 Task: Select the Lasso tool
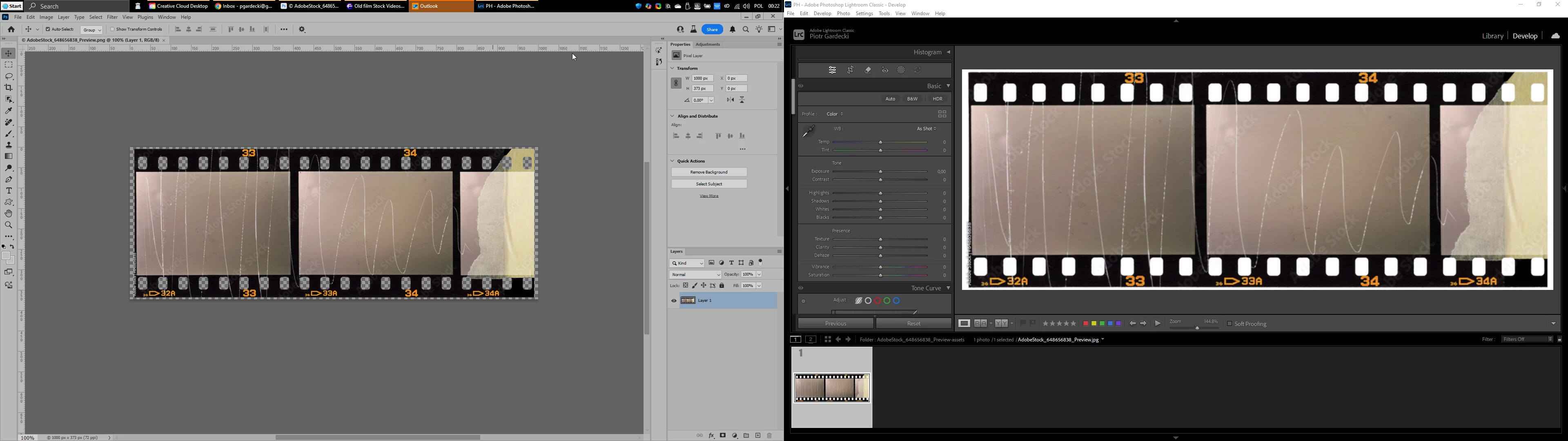[x=9, y=76]
